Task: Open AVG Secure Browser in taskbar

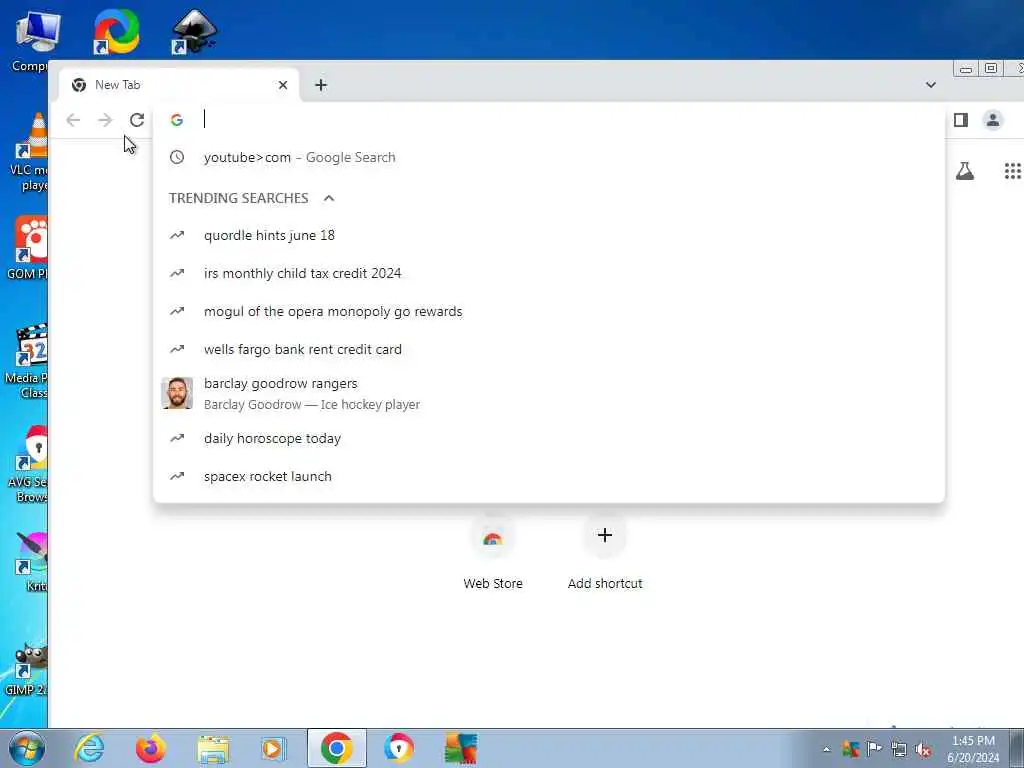Action: pos(398,748)
